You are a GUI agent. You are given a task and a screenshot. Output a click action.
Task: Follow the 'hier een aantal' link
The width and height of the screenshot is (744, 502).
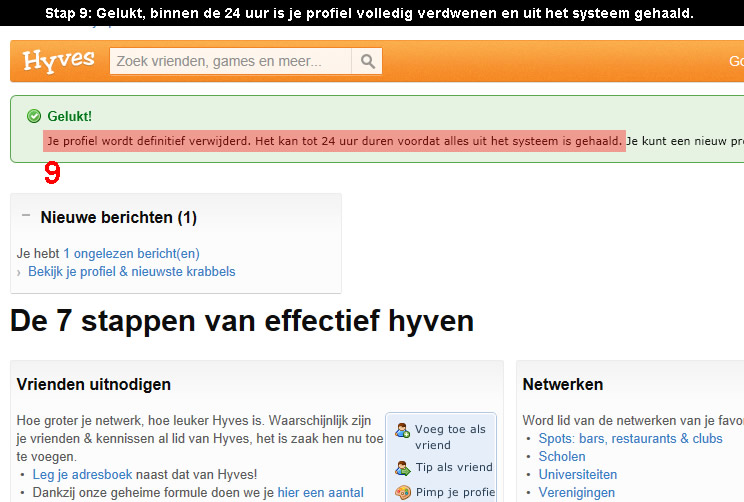coord(320,493)
